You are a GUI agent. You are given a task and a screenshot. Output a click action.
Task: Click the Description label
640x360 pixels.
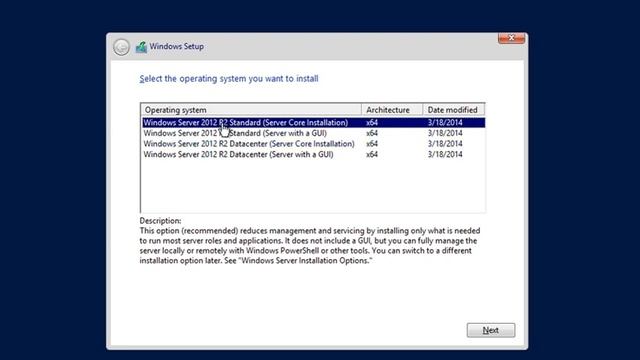click(x=160, y=221)
